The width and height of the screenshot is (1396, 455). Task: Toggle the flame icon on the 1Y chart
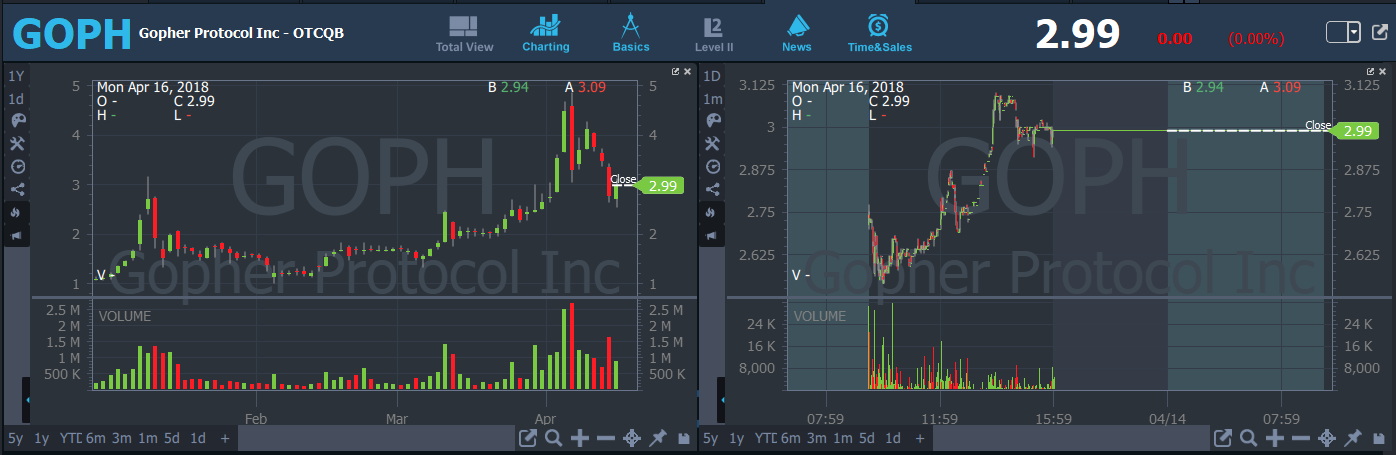[x=16, y=212]
